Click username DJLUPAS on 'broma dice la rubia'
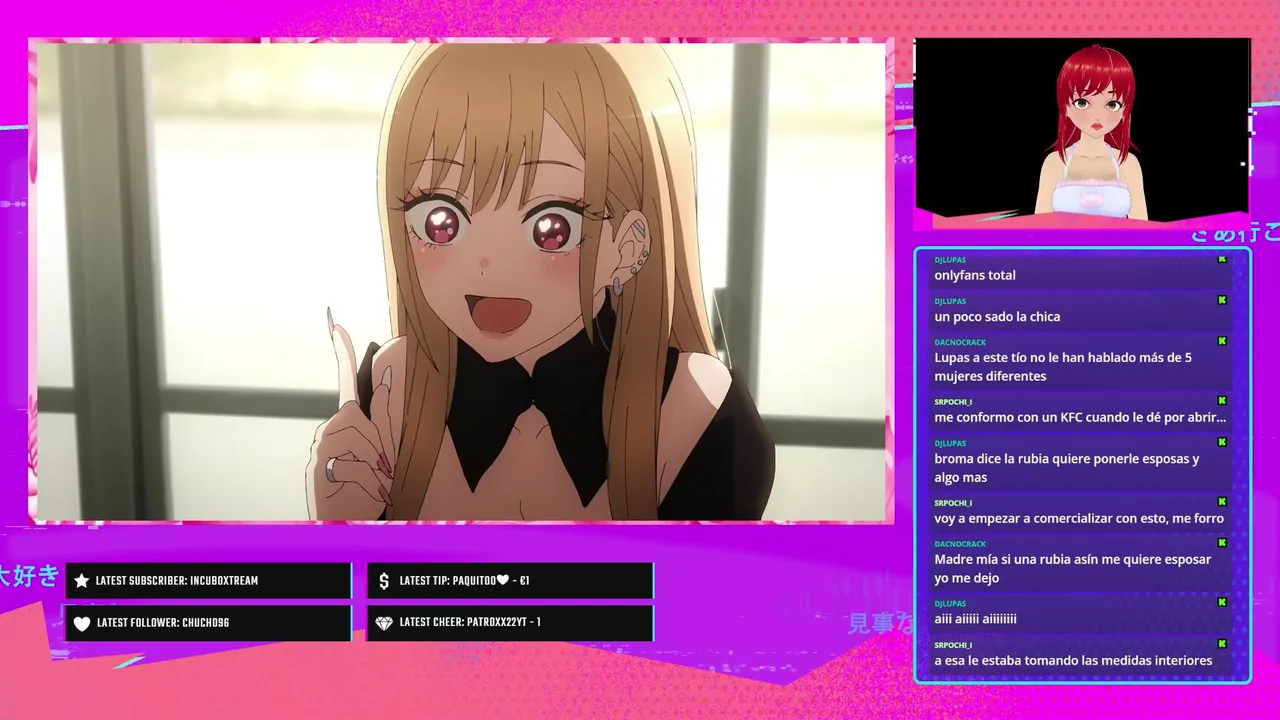The image size is (1280, 720). click(950, 443)
